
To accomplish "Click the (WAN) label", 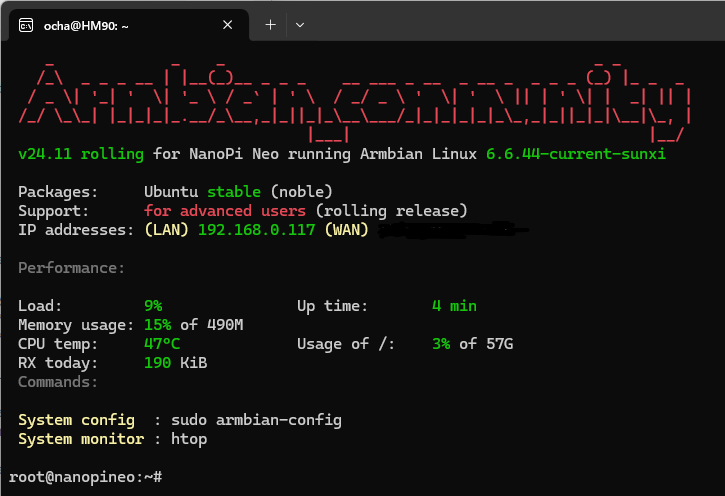I will tap(347, 230).
